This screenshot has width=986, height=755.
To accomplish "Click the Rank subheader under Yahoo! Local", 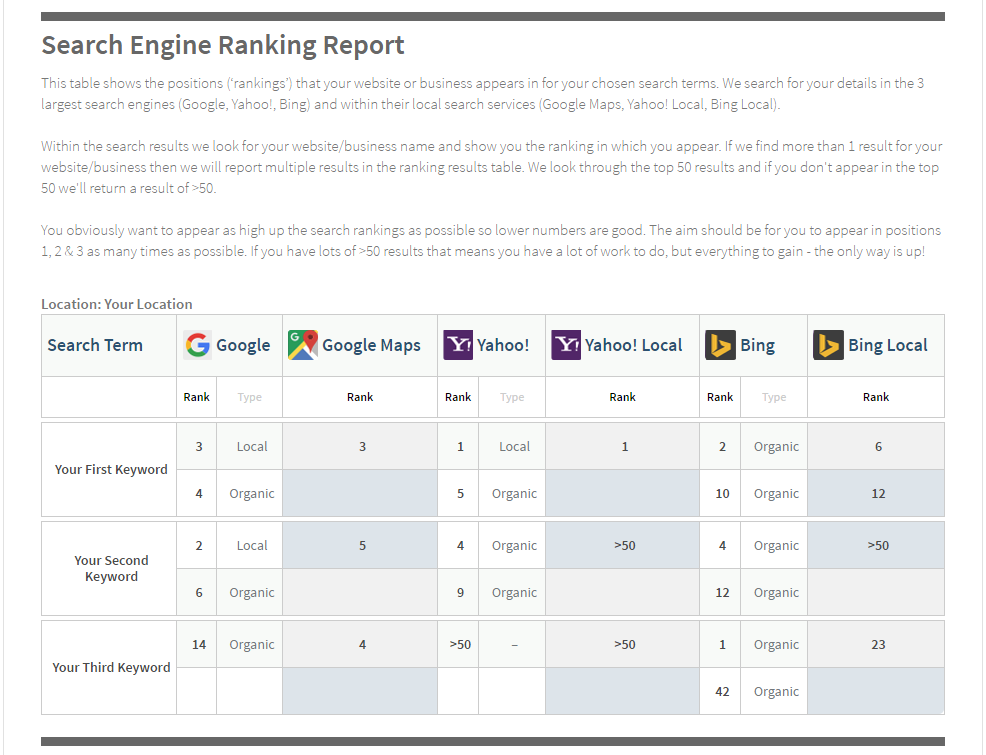I will 623,397.
